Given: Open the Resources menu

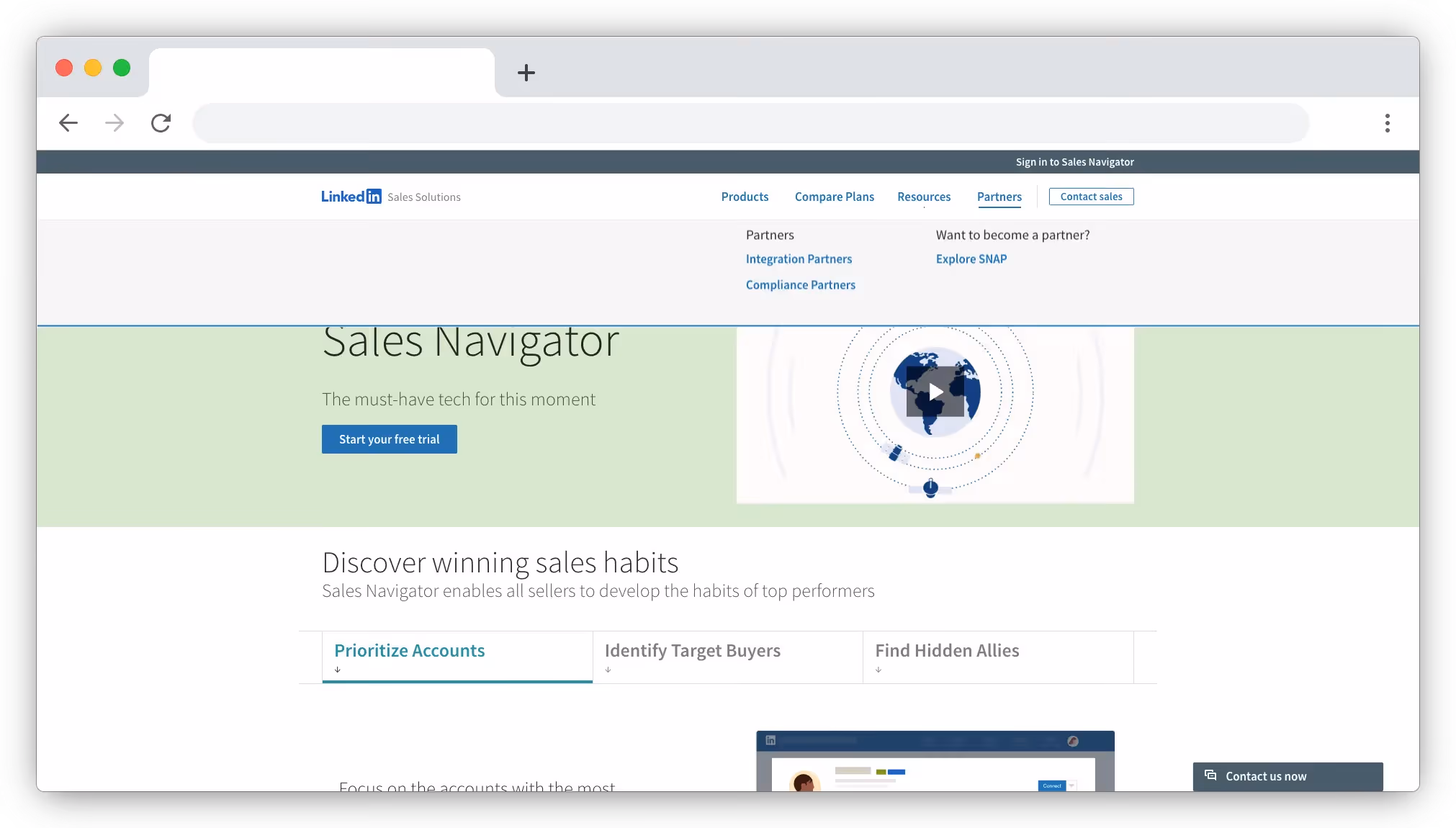Looking at the screenshot, I should click(x=923, y=197).
